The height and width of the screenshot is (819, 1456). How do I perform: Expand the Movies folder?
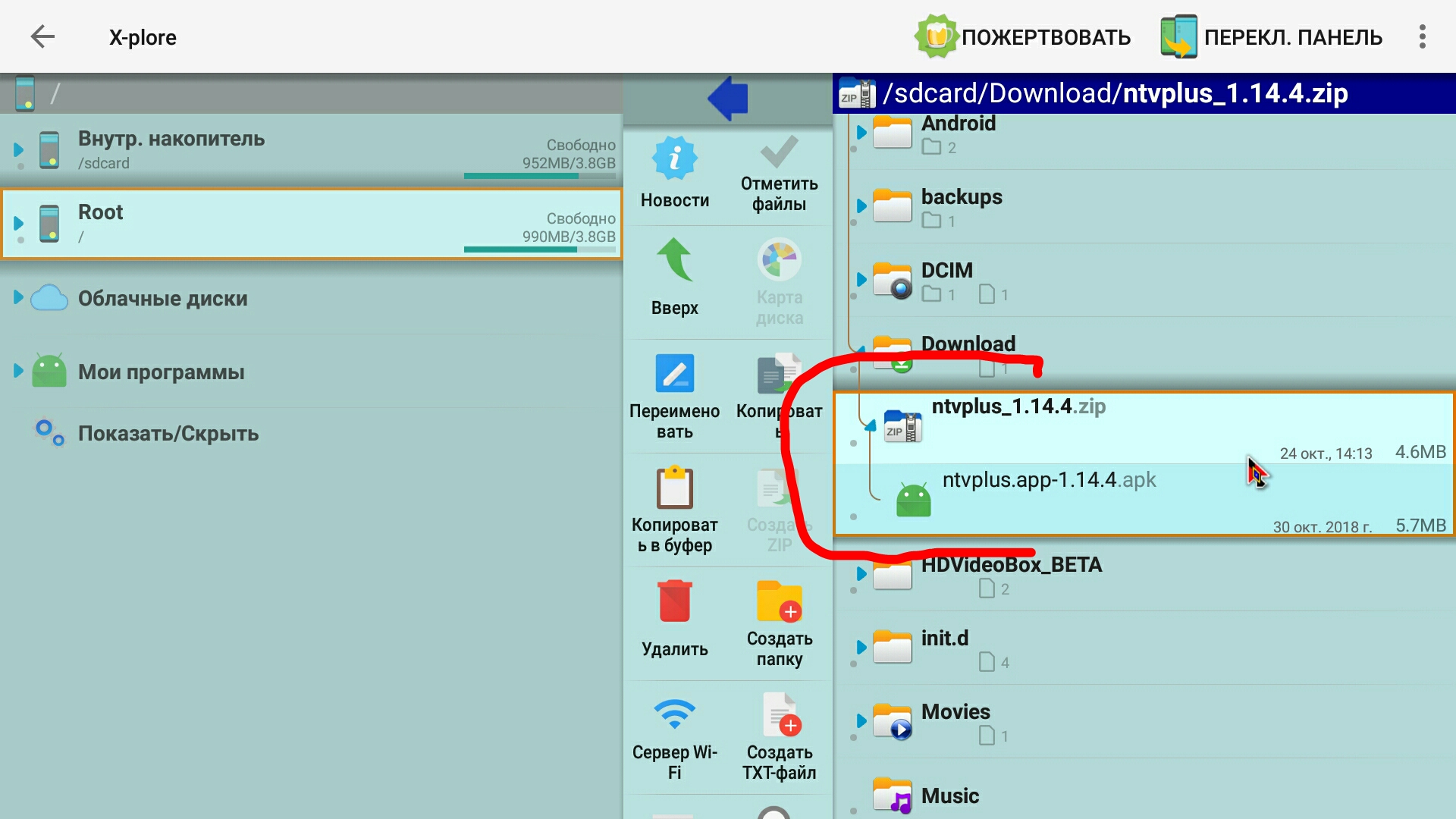(861, 721)
